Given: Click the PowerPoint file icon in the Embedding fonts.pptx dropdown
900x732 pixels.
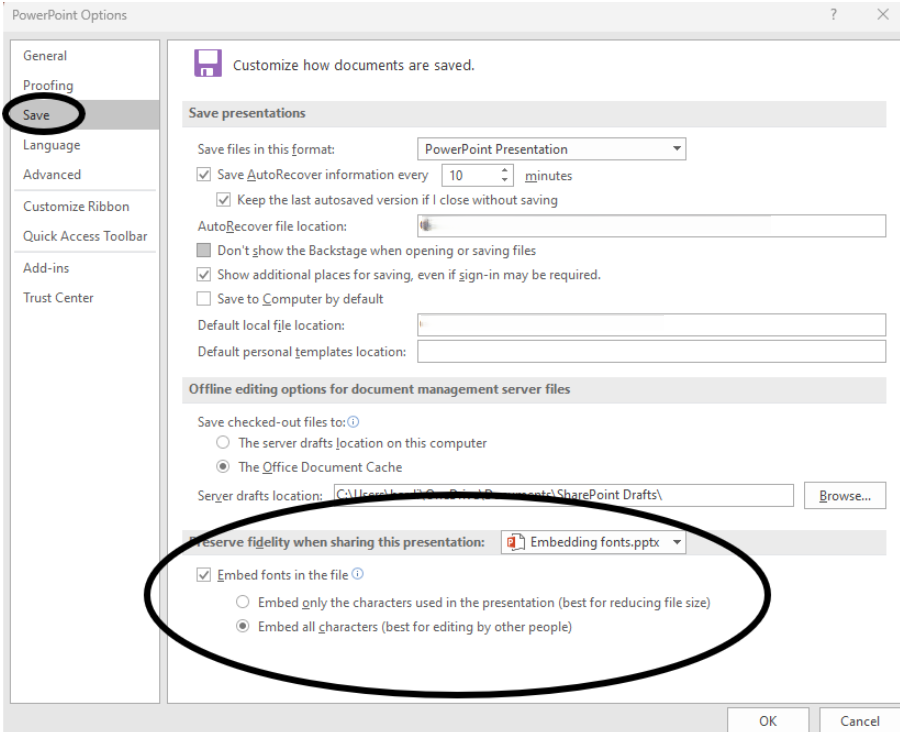Looking at the screenshot, I should click(515, 542).
